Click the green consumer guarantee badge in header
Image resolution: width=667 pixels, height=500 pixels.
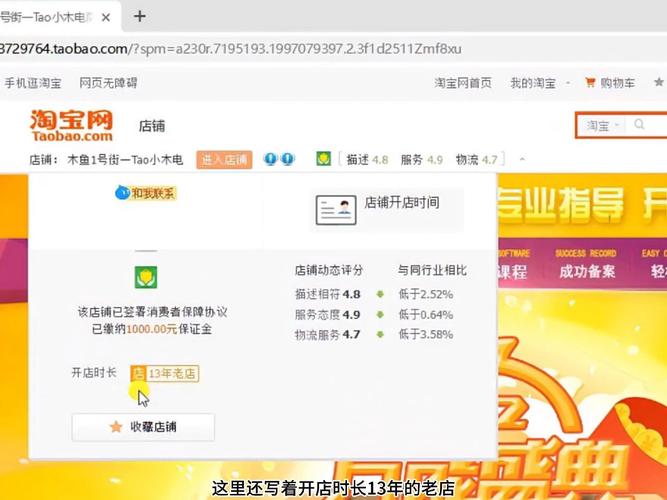coord(324,159)
